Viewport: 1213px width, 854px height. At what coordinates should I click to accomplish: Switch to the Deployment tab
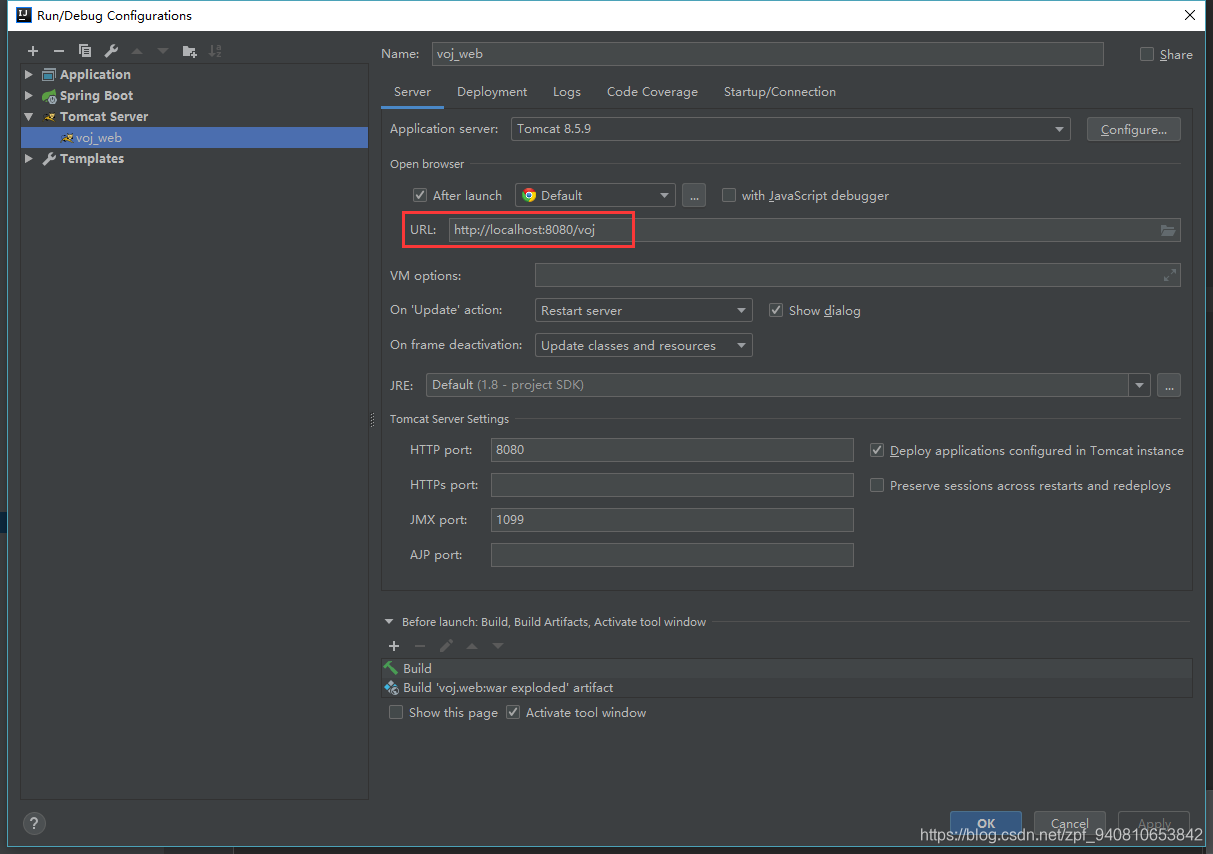coord(492,91)
